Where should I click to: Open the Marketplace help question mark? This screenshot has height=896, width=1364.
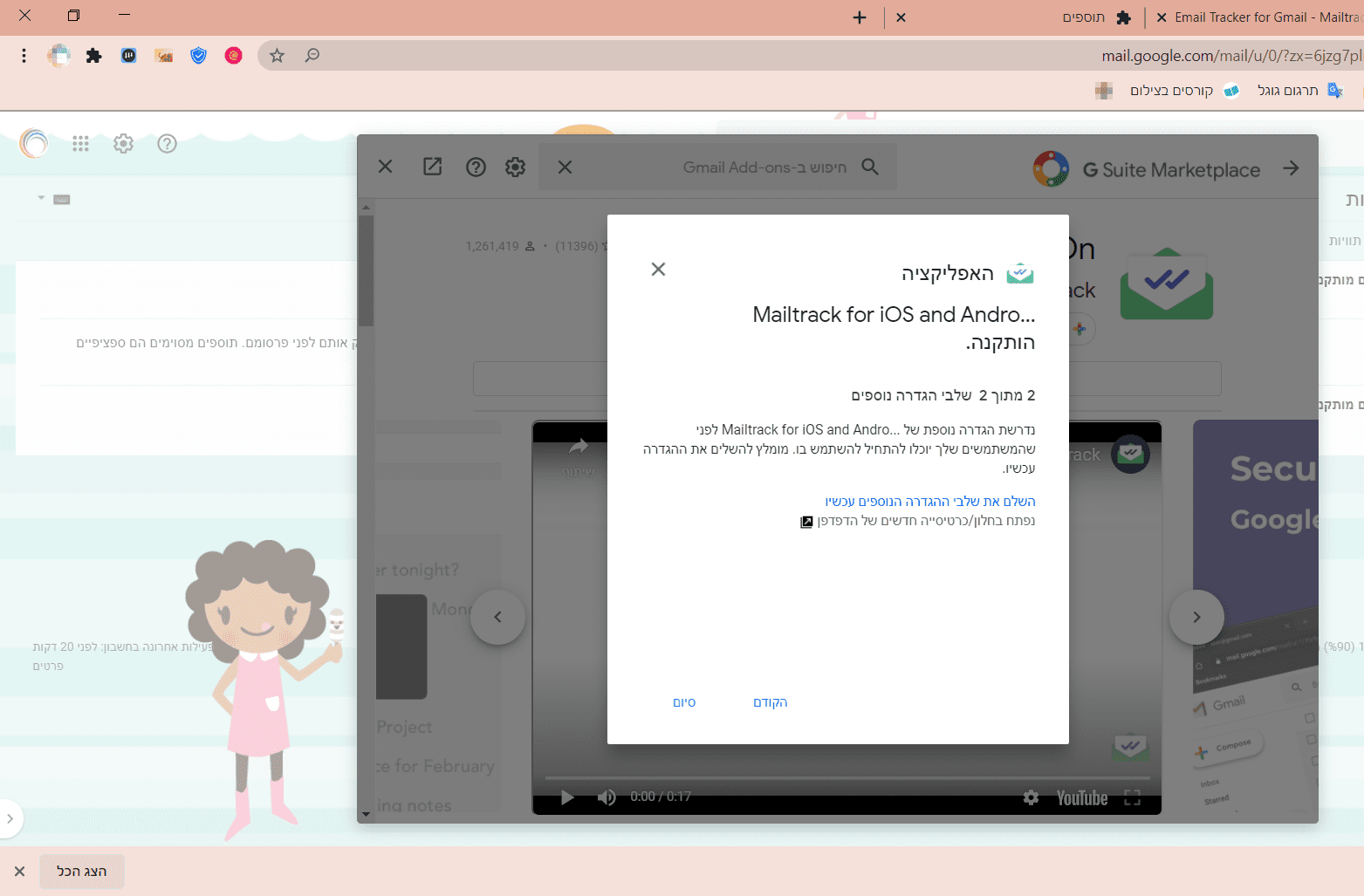pyautogui.click(x=476, y=167)
